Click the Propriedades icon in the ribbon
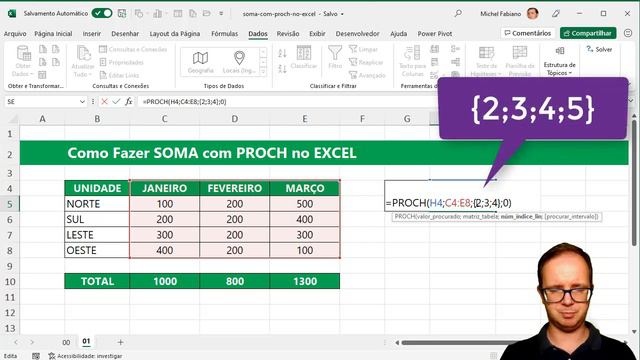 click(103, 62)
